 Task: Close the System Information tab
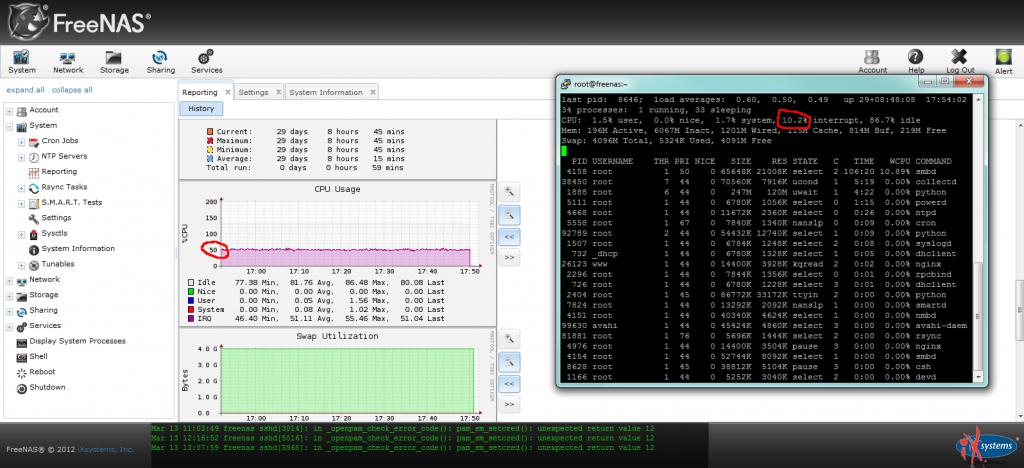[x=373, y=92]
